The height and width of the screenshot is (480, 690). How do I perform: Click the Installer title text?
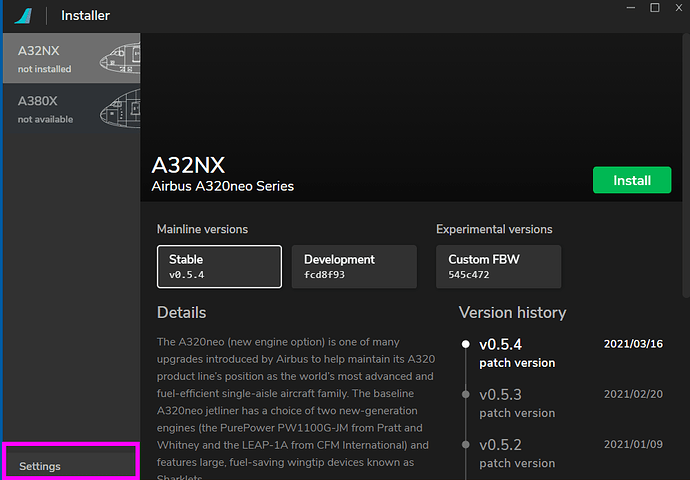pos(85,16)
